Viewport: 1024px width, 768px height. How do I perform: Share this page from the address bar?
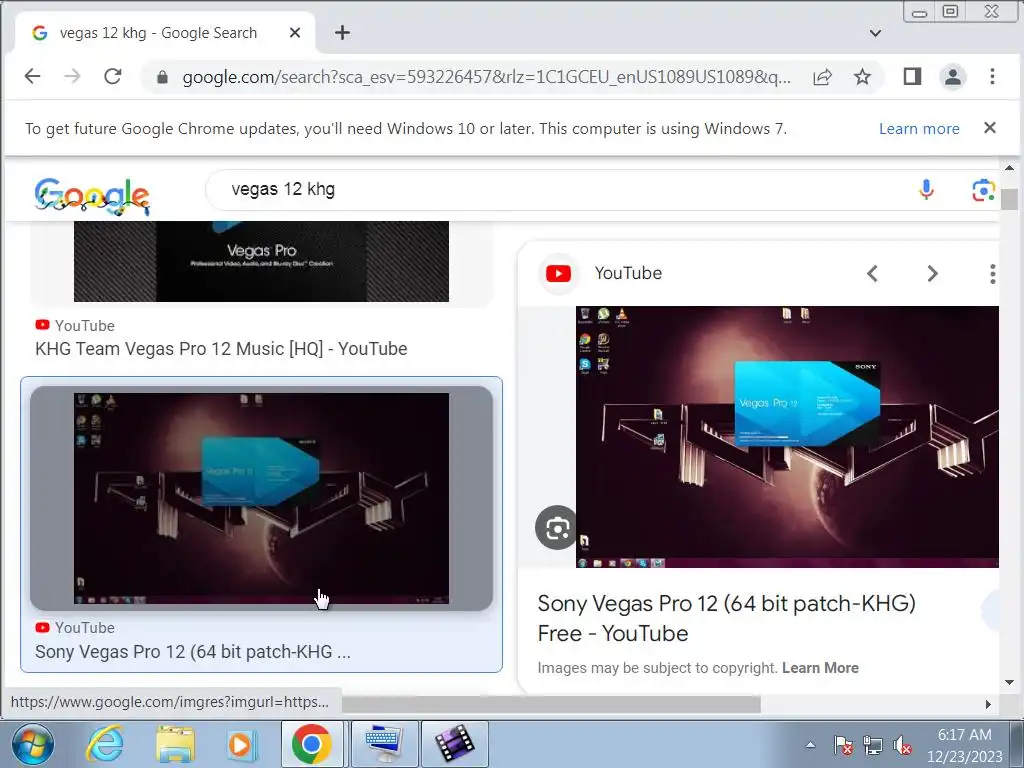[x=822, y=77]
